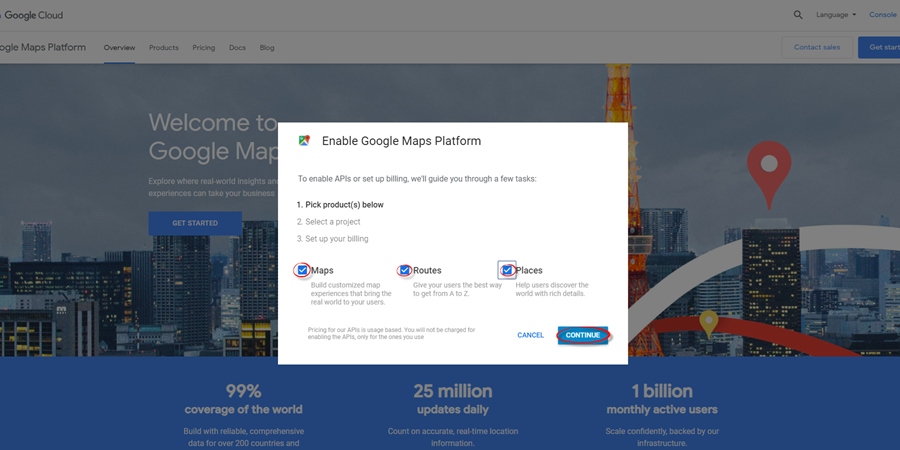900x450 pixels.
Task: Toggle the Routes checkbox
Action: click(405, 270)
